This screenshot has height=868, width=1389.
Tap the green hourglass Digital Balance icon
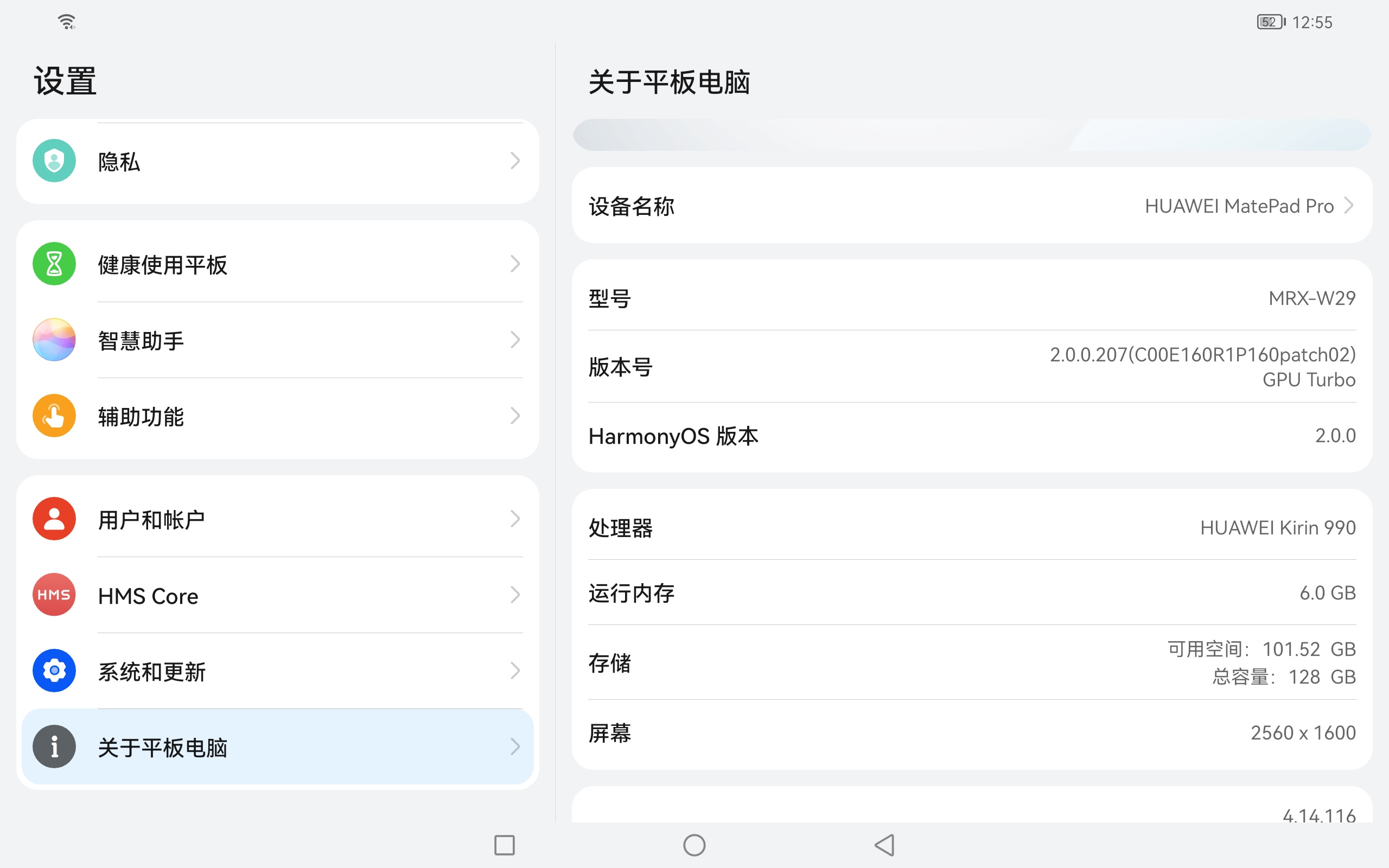[54, 264]
